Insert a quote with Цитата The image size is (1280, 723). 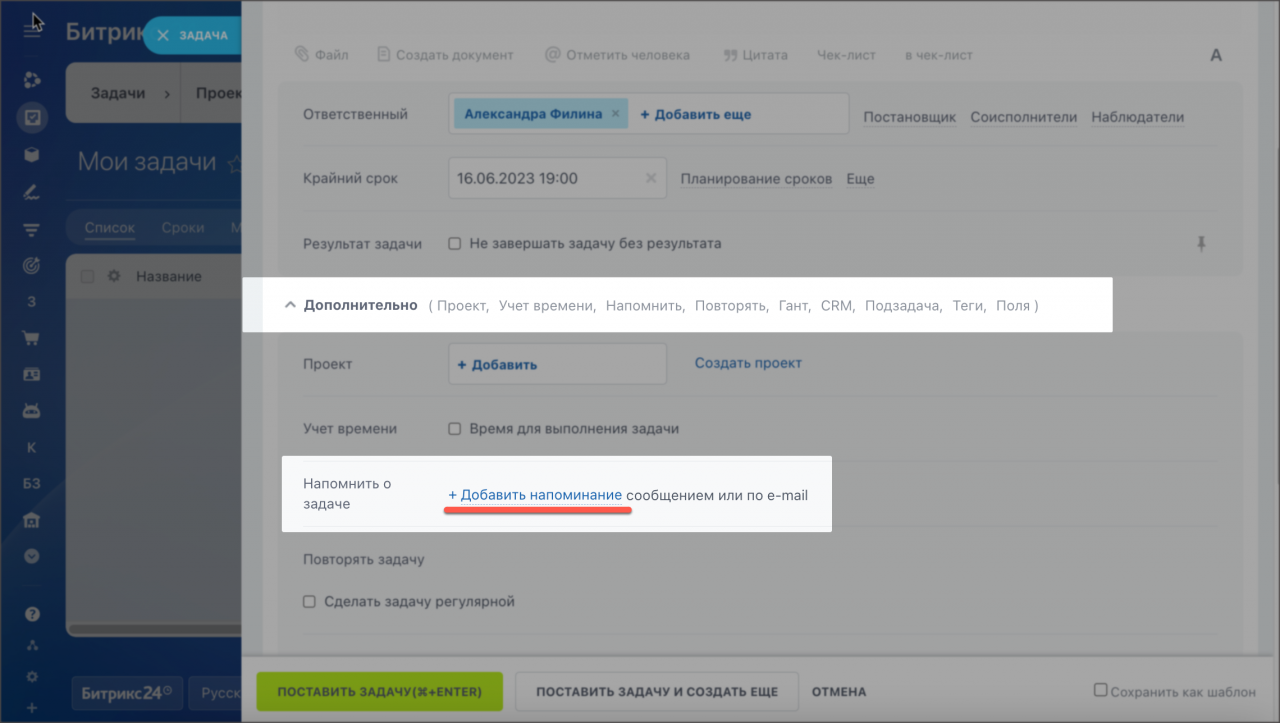755,55
